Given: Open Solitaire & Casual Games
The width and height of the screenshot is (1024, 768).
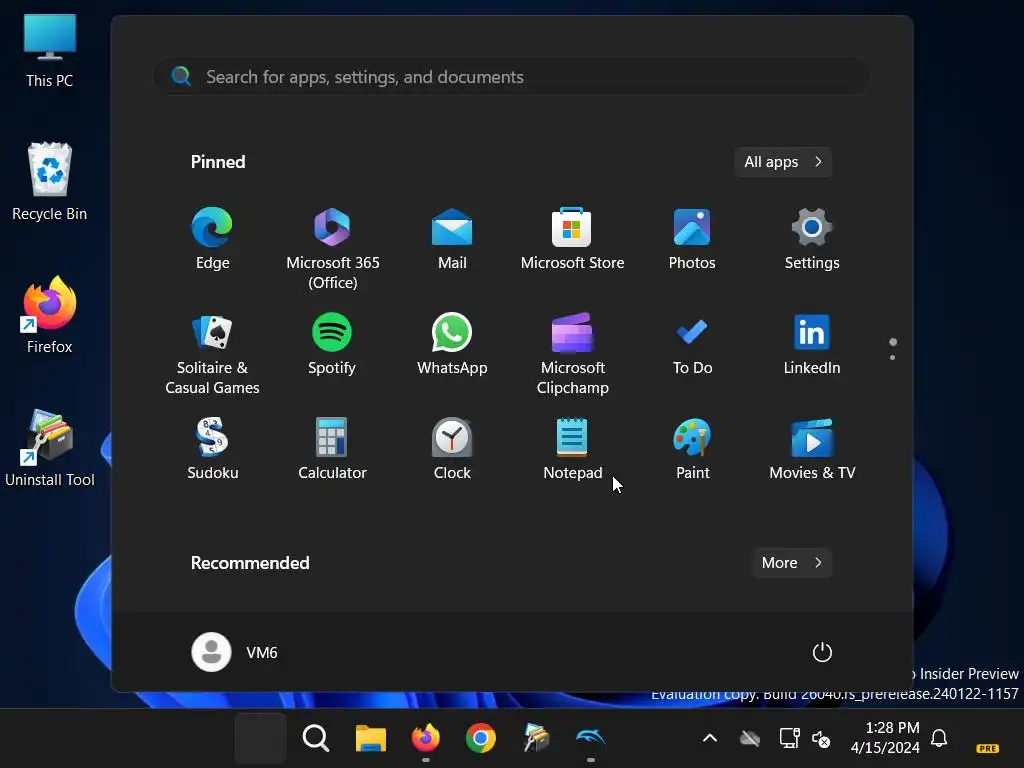Looking at the screenshot, I should (212, 354).
